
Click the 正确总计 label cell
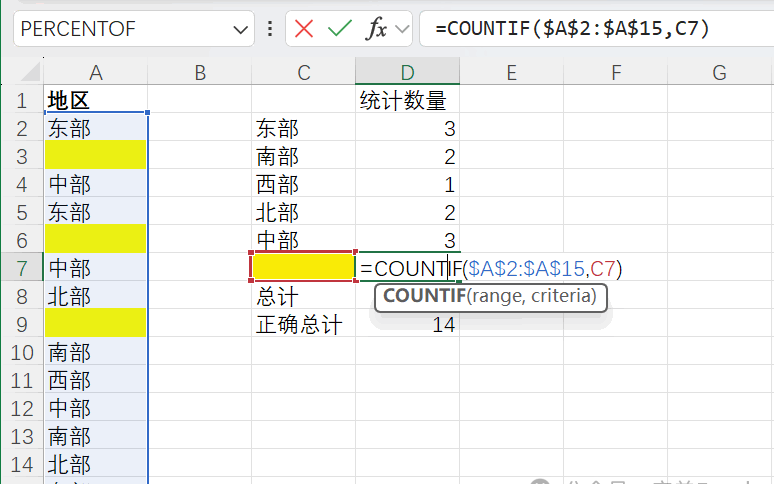click(x=304, y=324)
